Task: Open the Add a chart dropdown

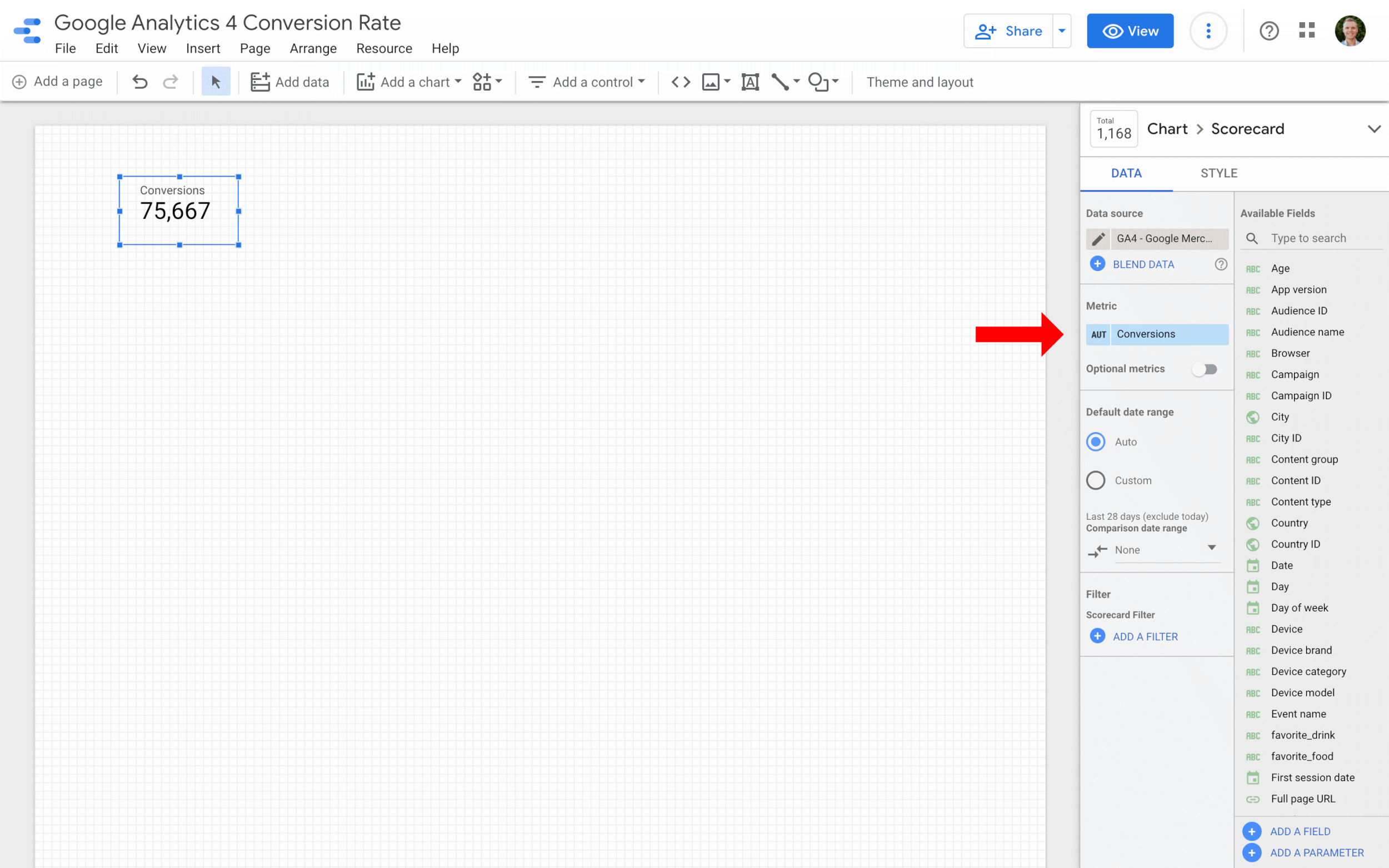Action: [x=408, y=82]
